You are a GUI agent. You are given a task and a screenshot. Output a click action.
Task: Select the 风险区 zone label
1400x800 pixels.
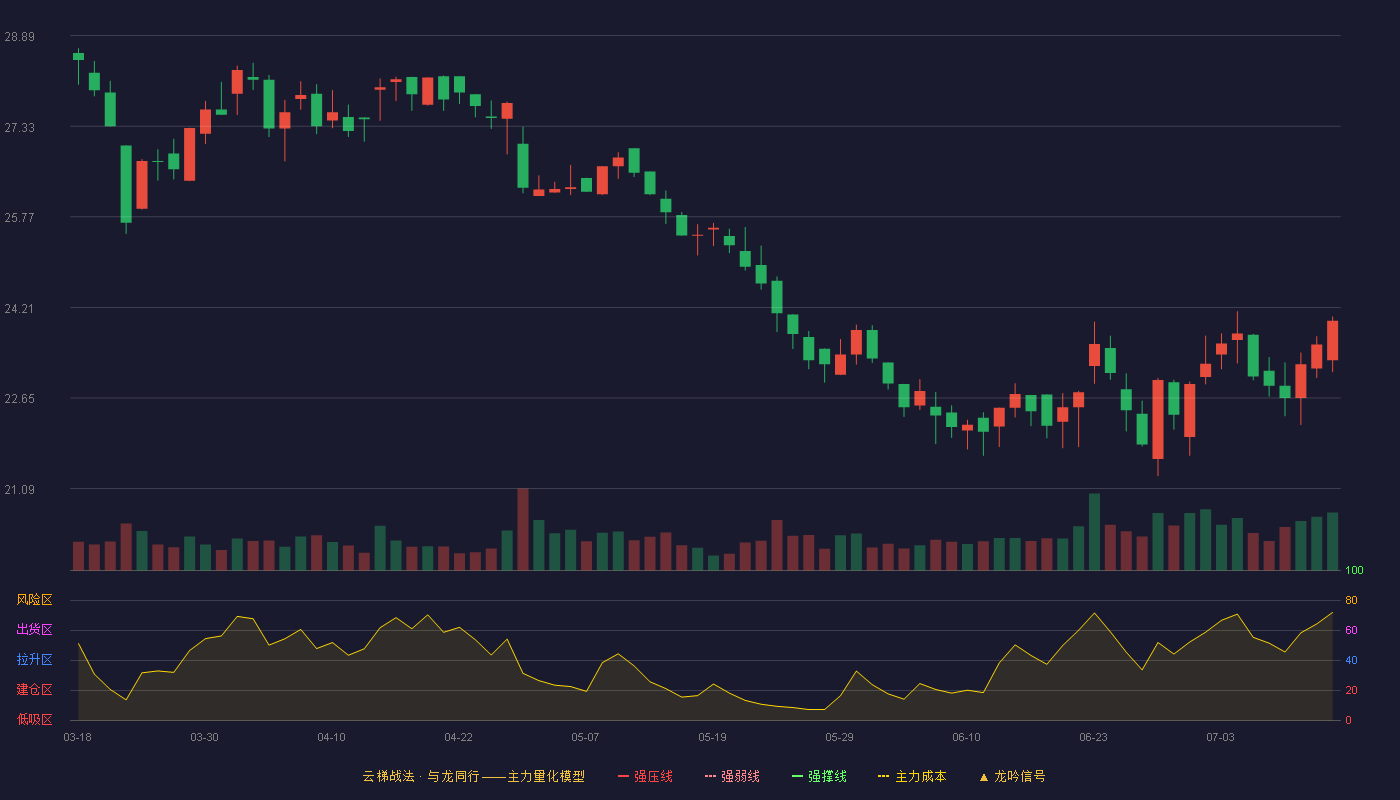pyautogui.click(x=34, y=600)
